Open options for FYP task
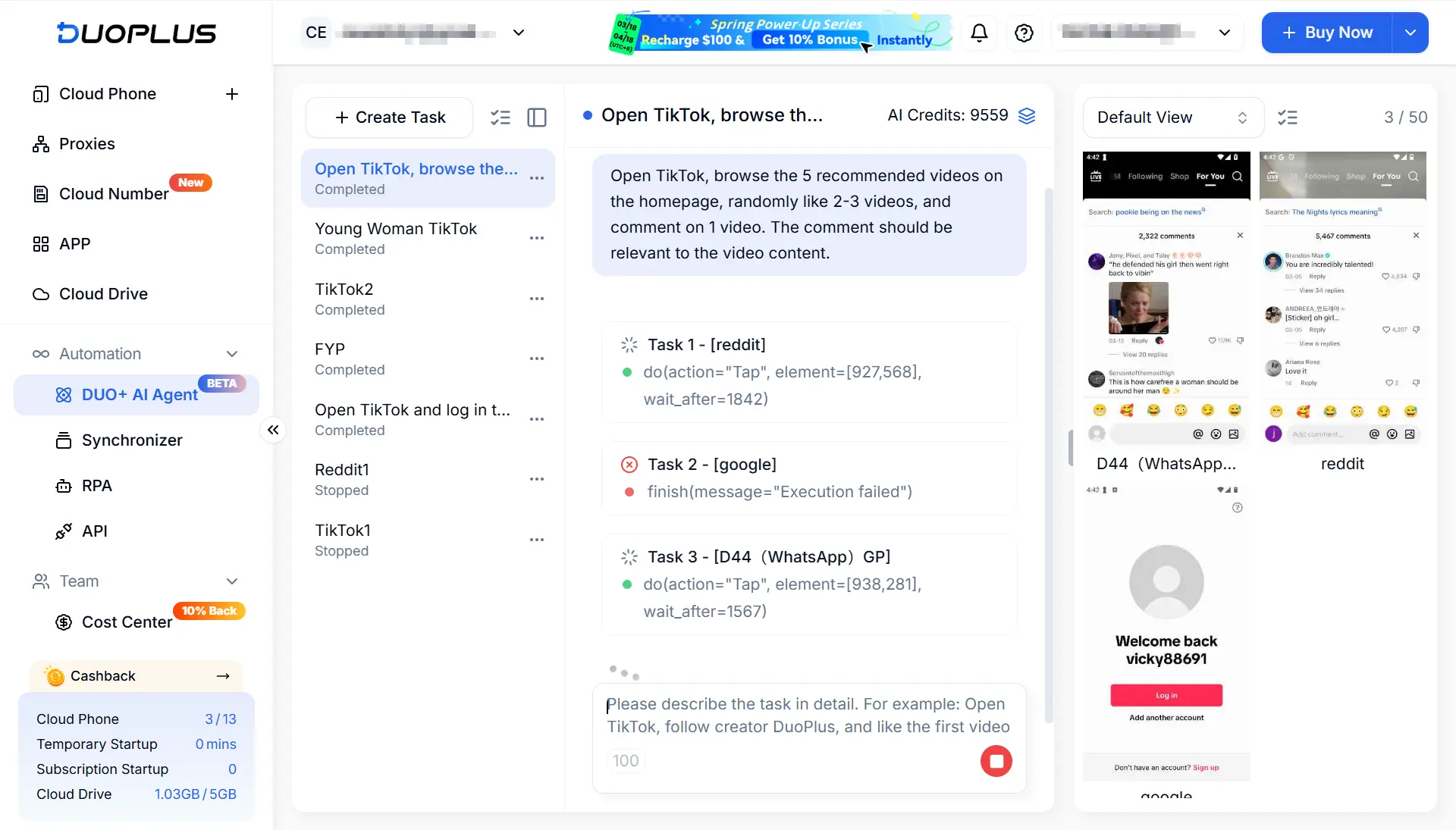The width and height of the screenshot is (1456, 830). click(537, 359)
